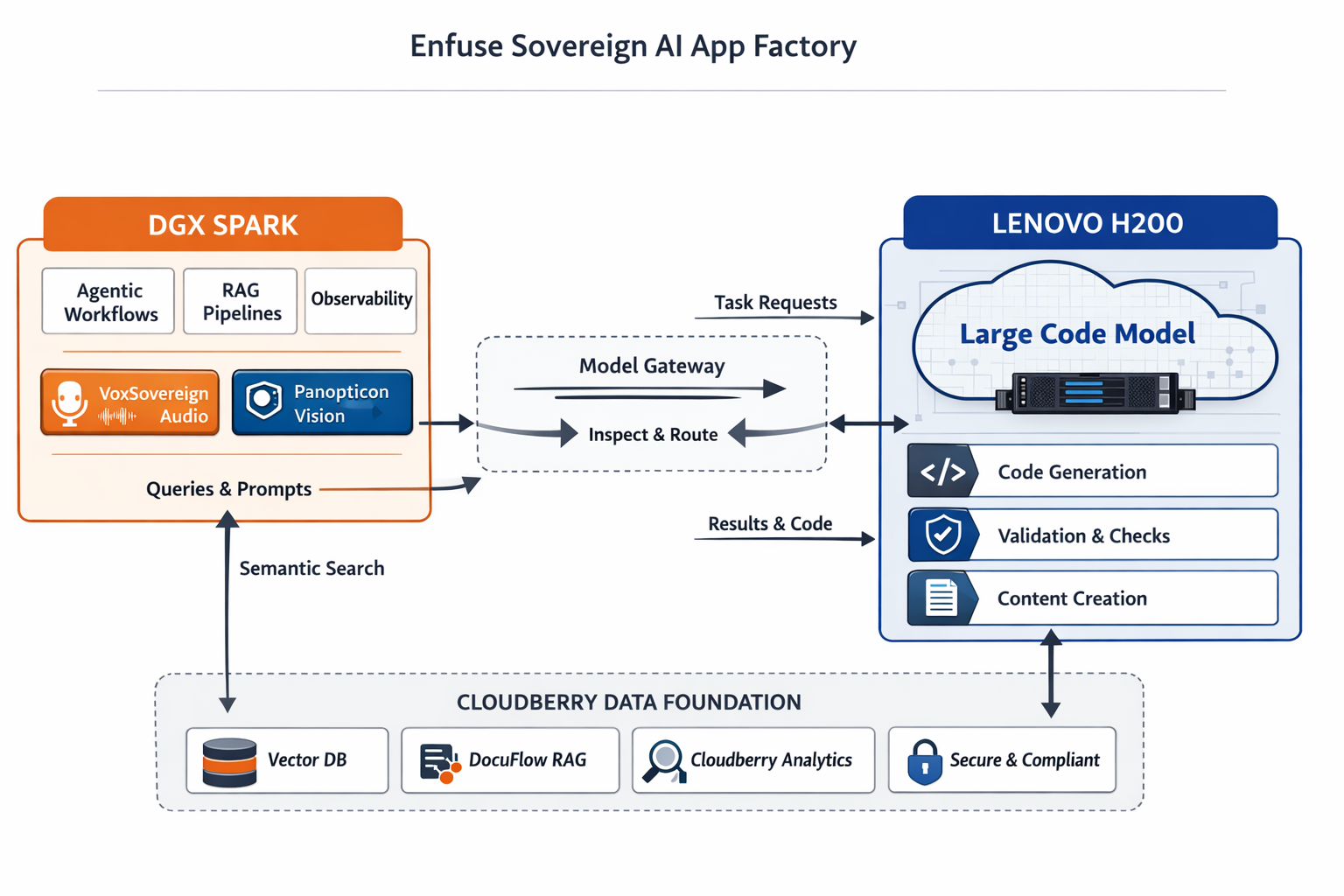Click the Queries & Prompts label

(x=228, y=489)
